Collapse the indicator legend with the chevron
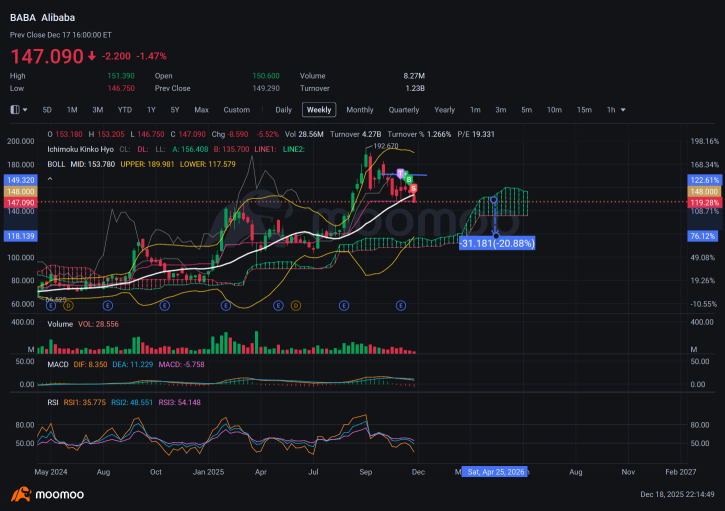 pos(50,179)
